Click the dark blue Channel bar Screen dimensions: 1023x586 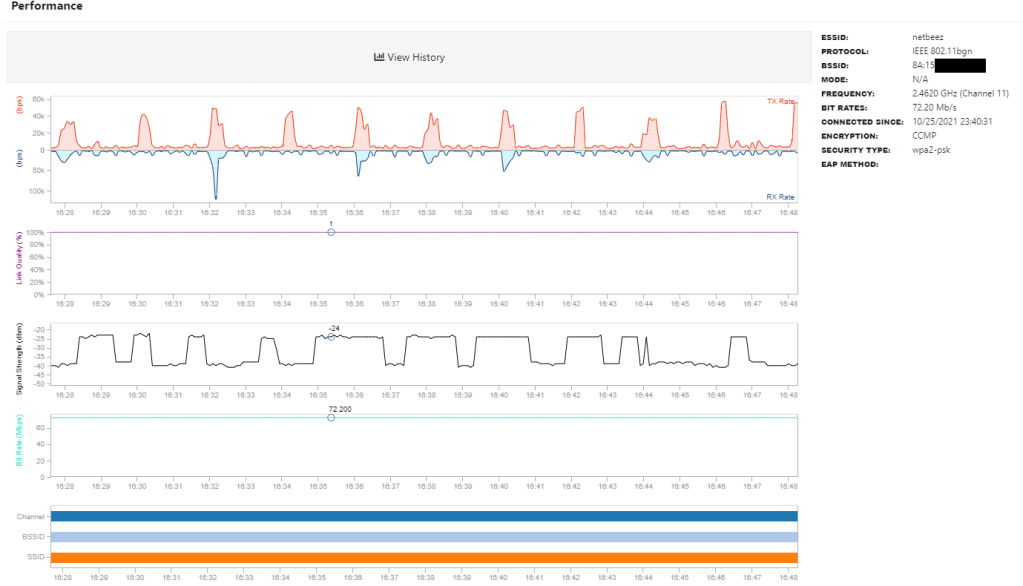pos(424,517)
